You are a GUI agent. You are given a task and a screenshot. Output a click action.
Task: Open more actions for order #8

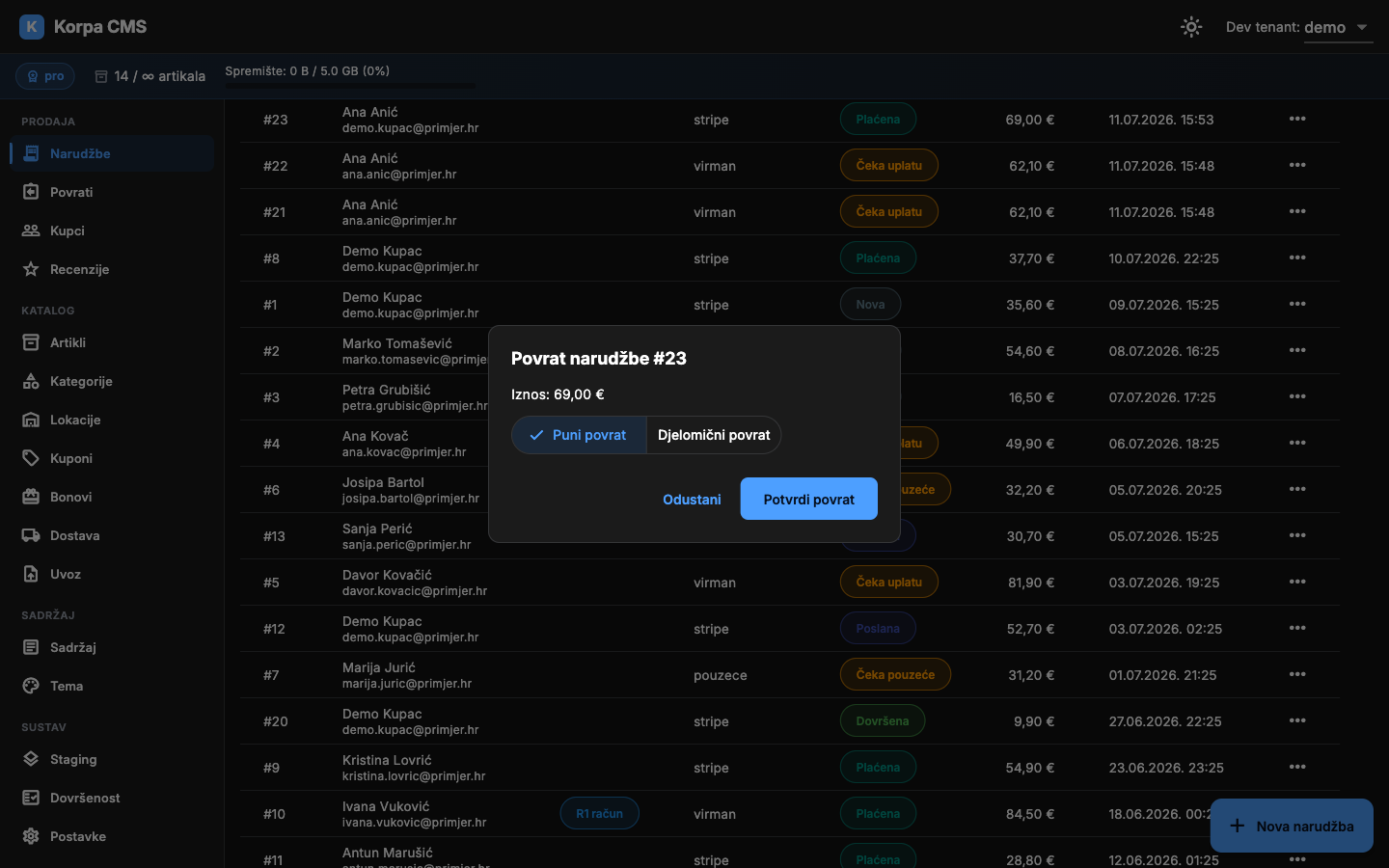(1297, 258)
